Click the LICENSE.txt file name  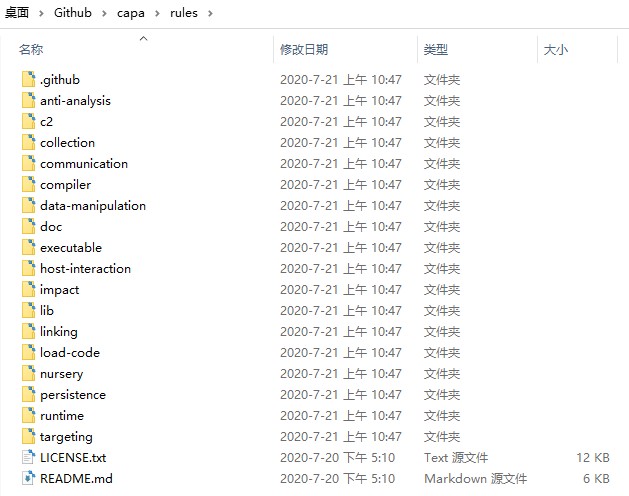73,457
